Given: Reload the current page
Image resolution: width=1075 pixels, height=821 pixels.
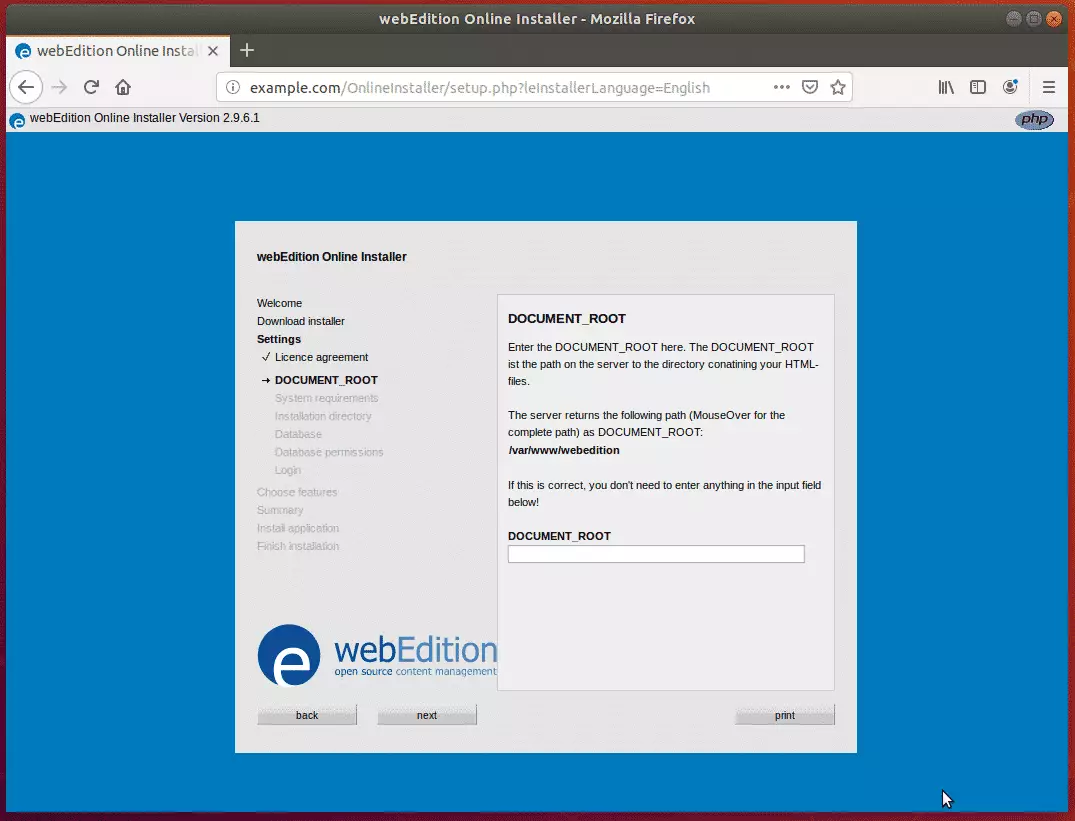Looking at the screenshot, I should 91,87.
